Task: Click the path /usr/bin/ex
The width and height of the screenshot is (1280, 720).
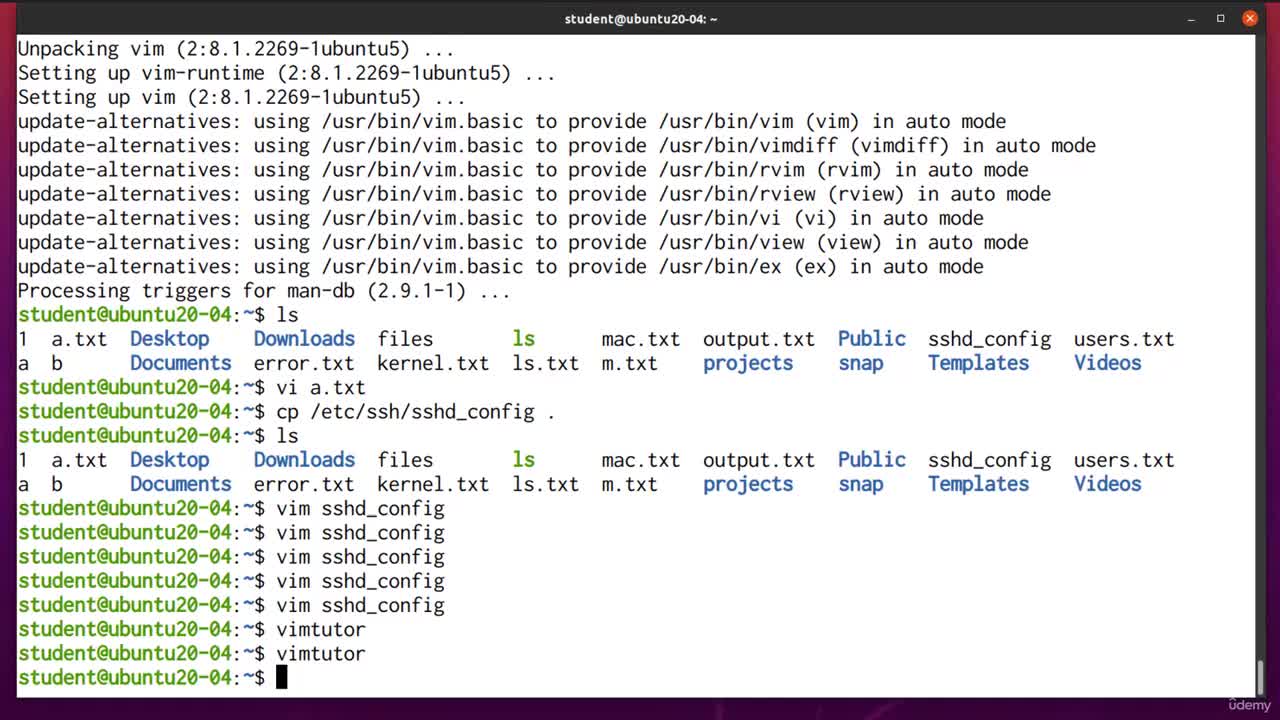Action: (720, 266)
